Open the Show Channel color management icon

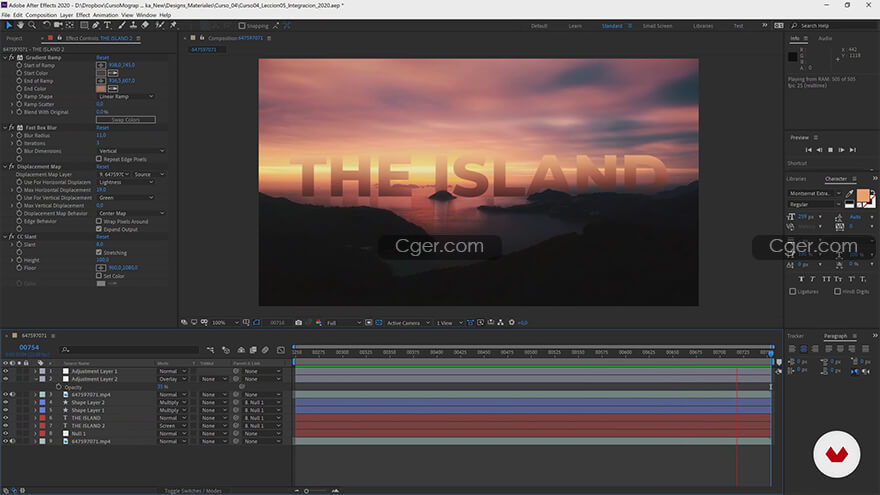tap(319, 323)
